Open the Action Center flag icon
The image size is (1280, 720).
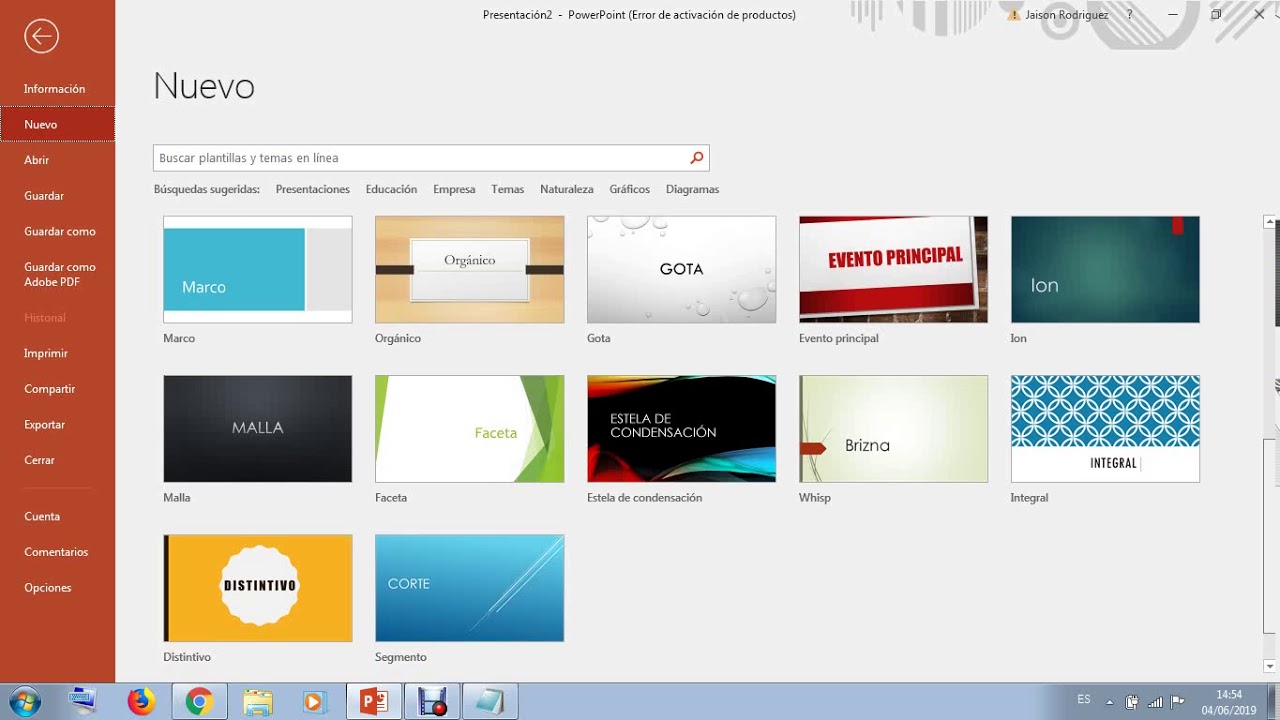click(x=1177, y=701)
